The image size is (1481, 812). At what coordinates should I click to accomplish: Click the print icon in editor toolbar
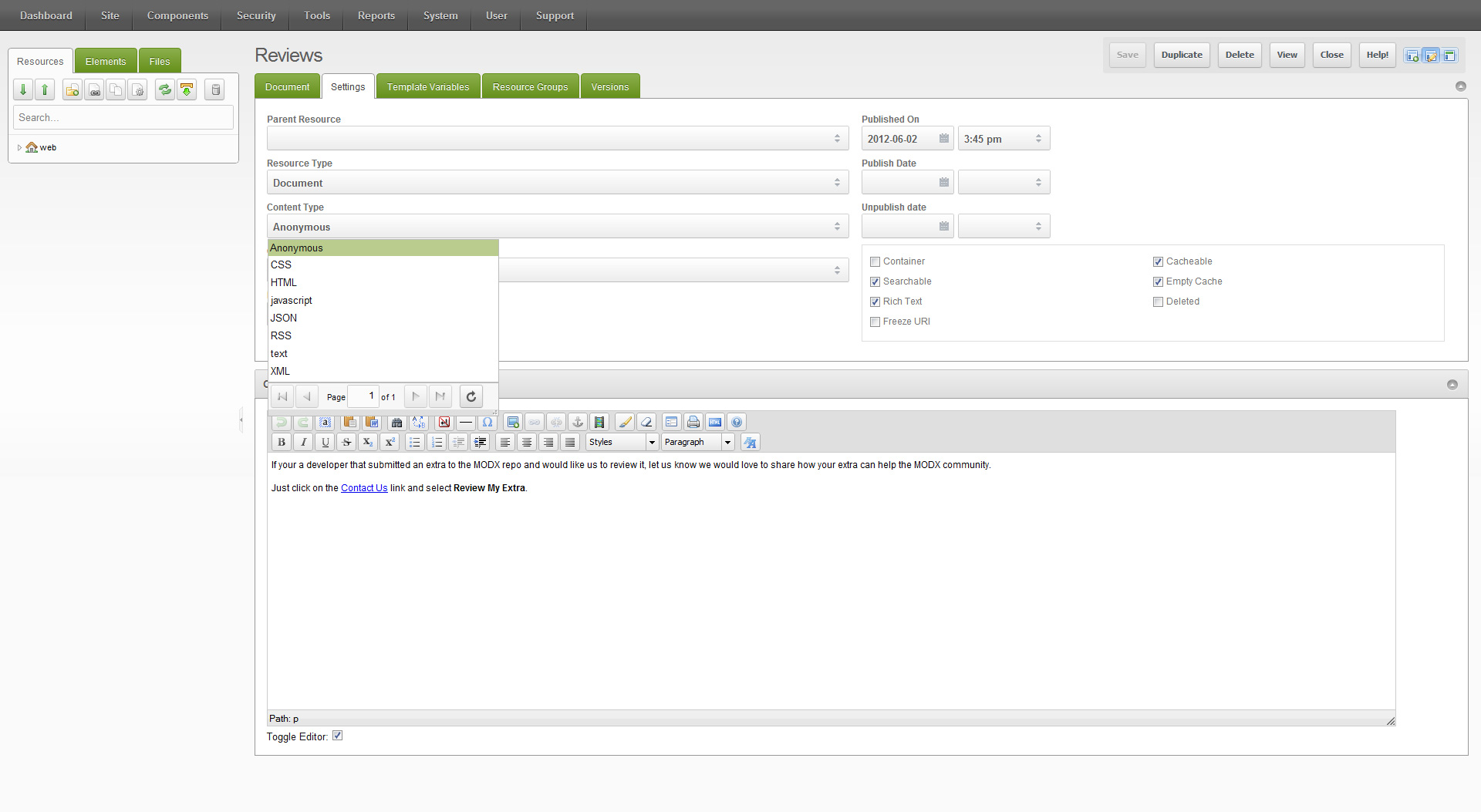point(693,422)
